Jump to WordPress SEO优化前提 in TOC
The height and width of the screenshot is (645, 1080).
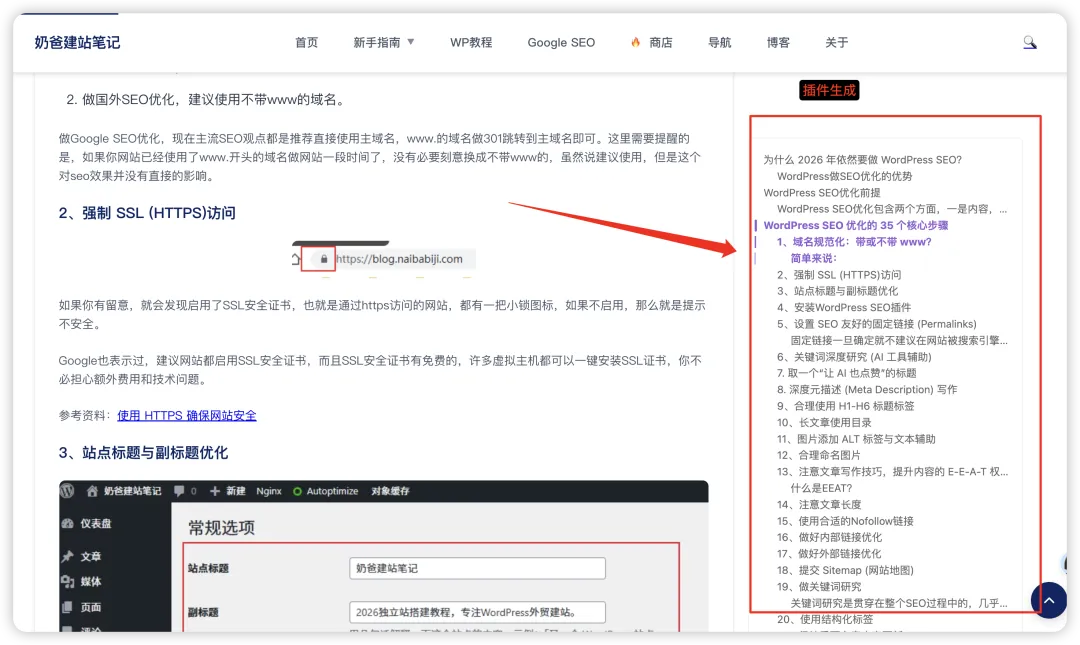(x=822, y=193)
